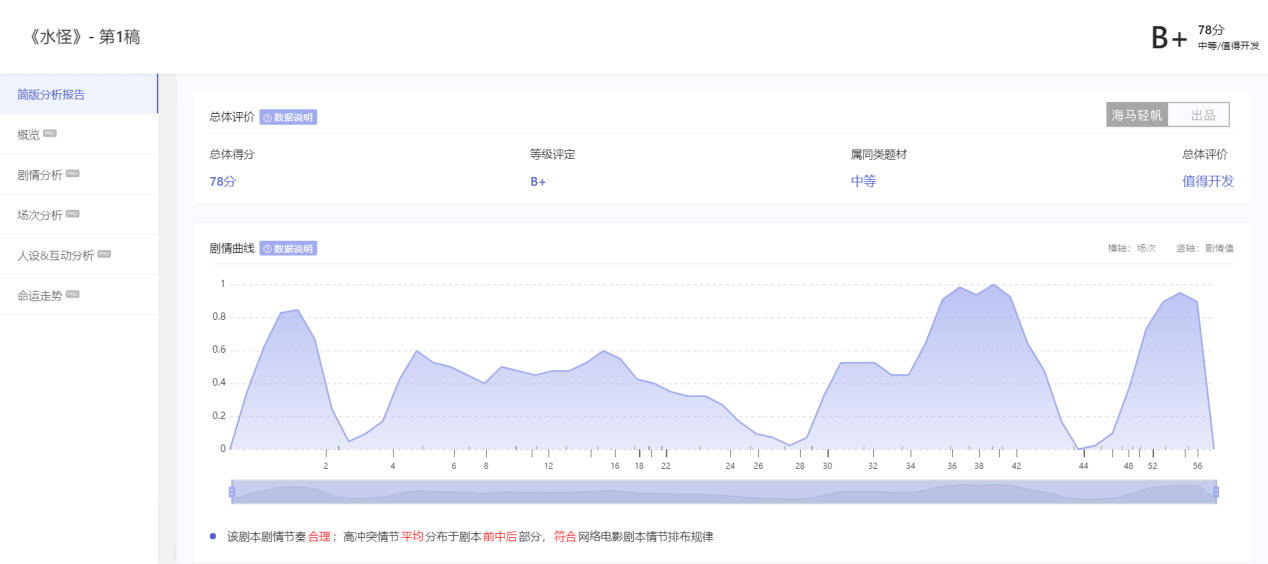Click the B+ grade value under 等级评定

click(x=538, y=181)
